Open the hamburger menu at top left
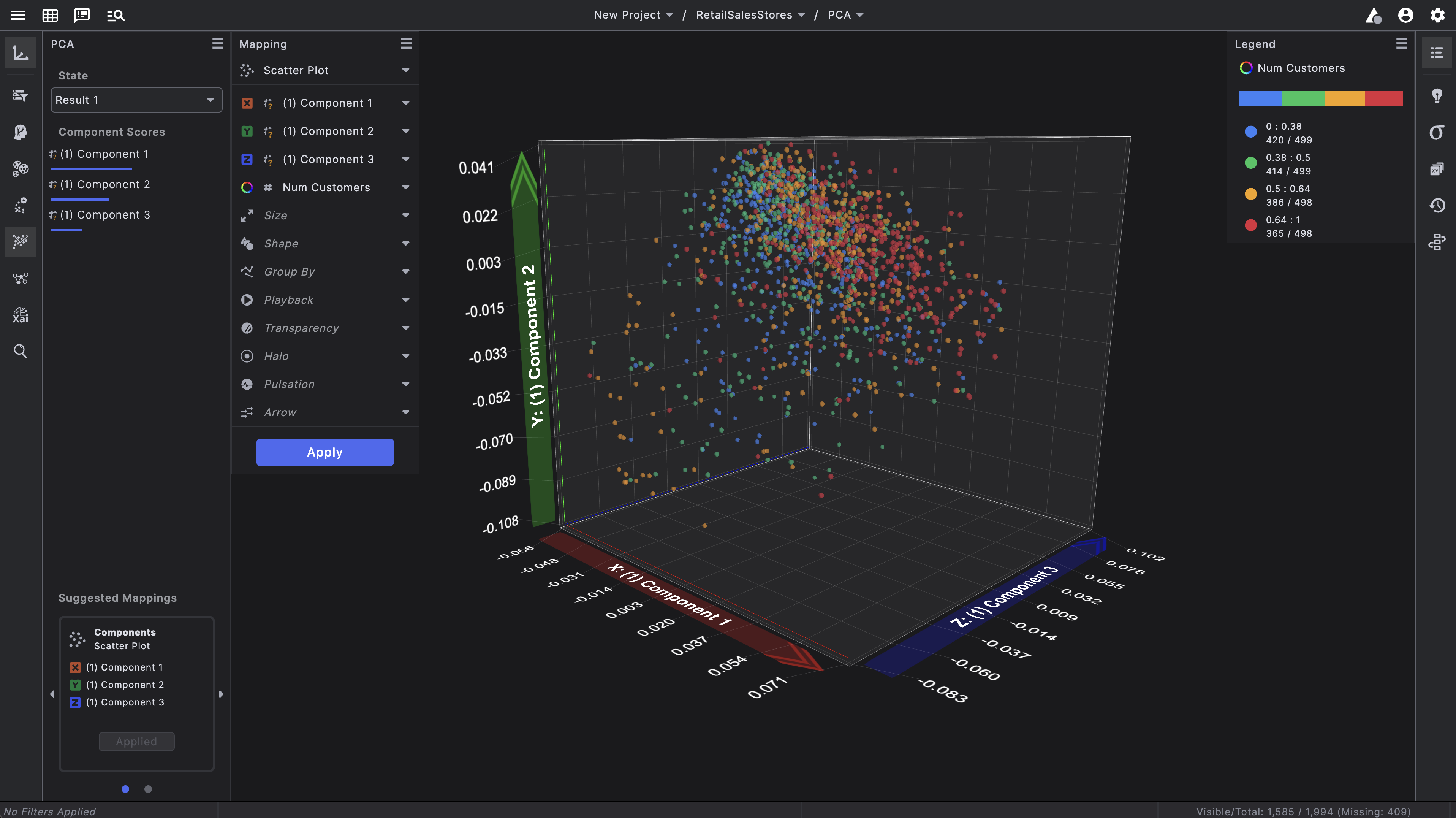 (17, 15)
